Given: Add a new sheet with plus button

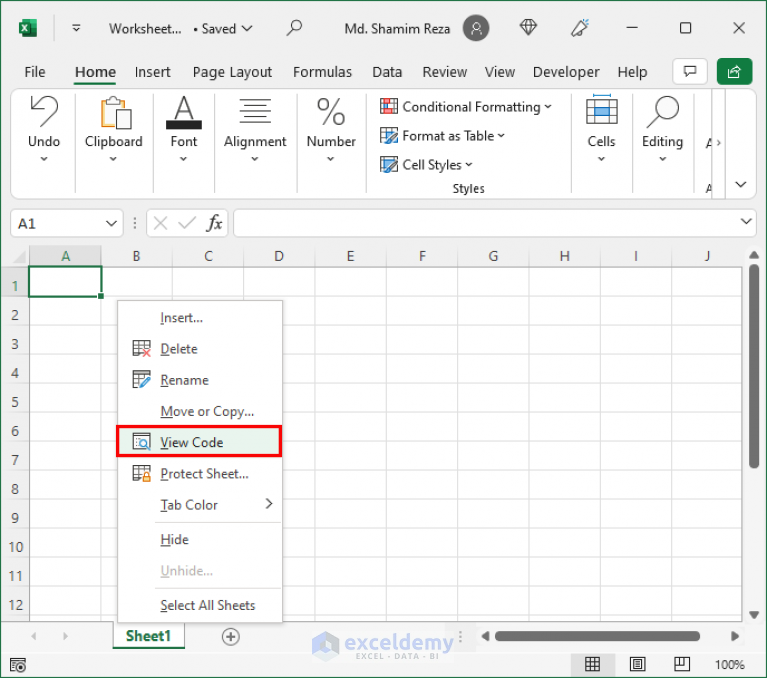Looking at the screenshot, I should click(x=230, y=636).
